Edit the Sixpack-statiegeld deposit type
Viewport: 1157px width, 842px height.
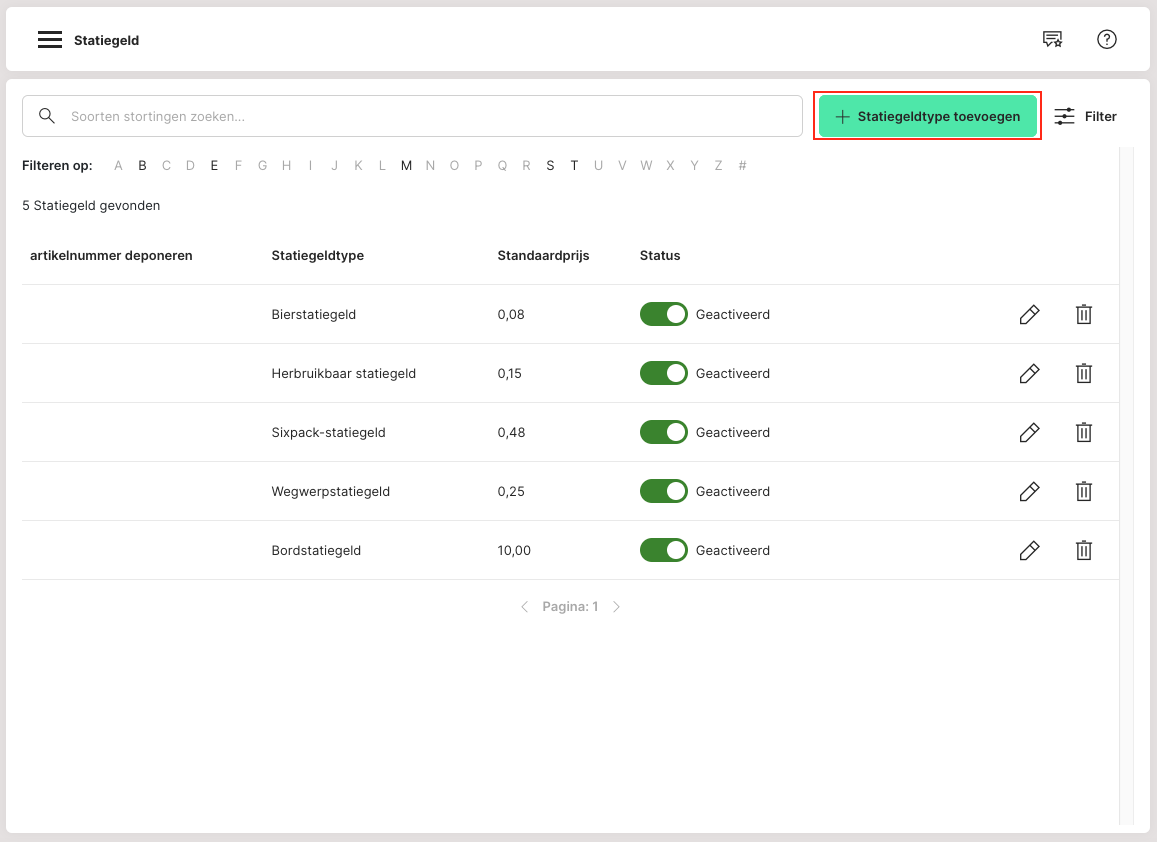pyautogui.click(x=1029, y=433)
